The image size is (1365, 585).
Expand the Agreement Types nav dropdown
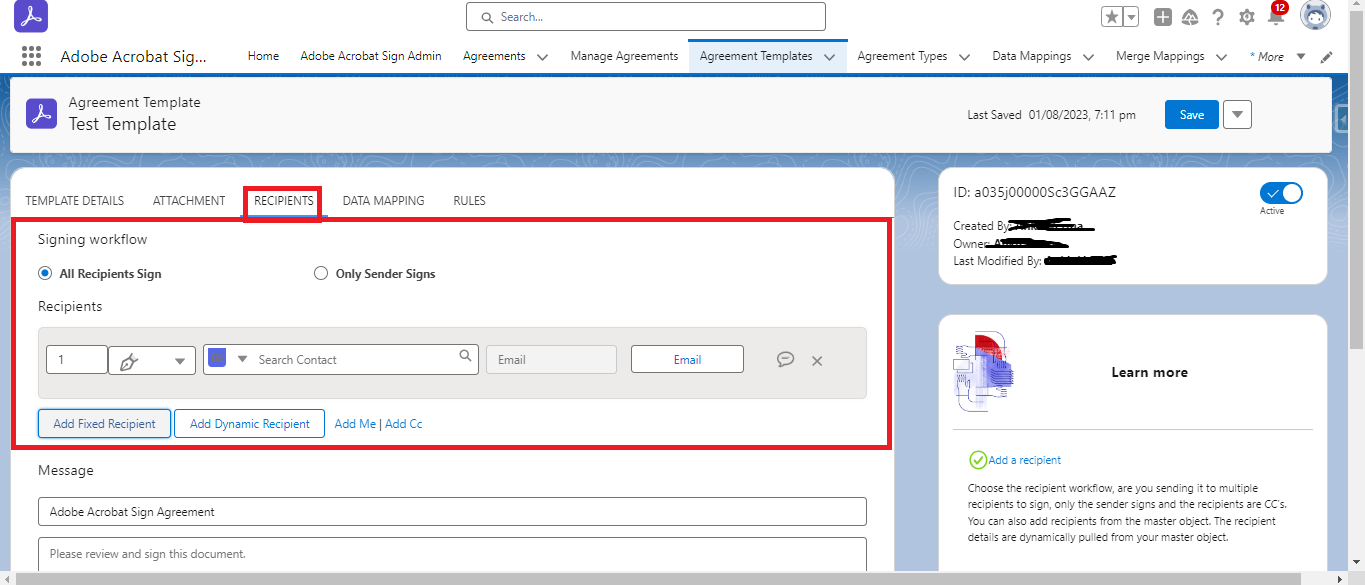click(964, 57)
